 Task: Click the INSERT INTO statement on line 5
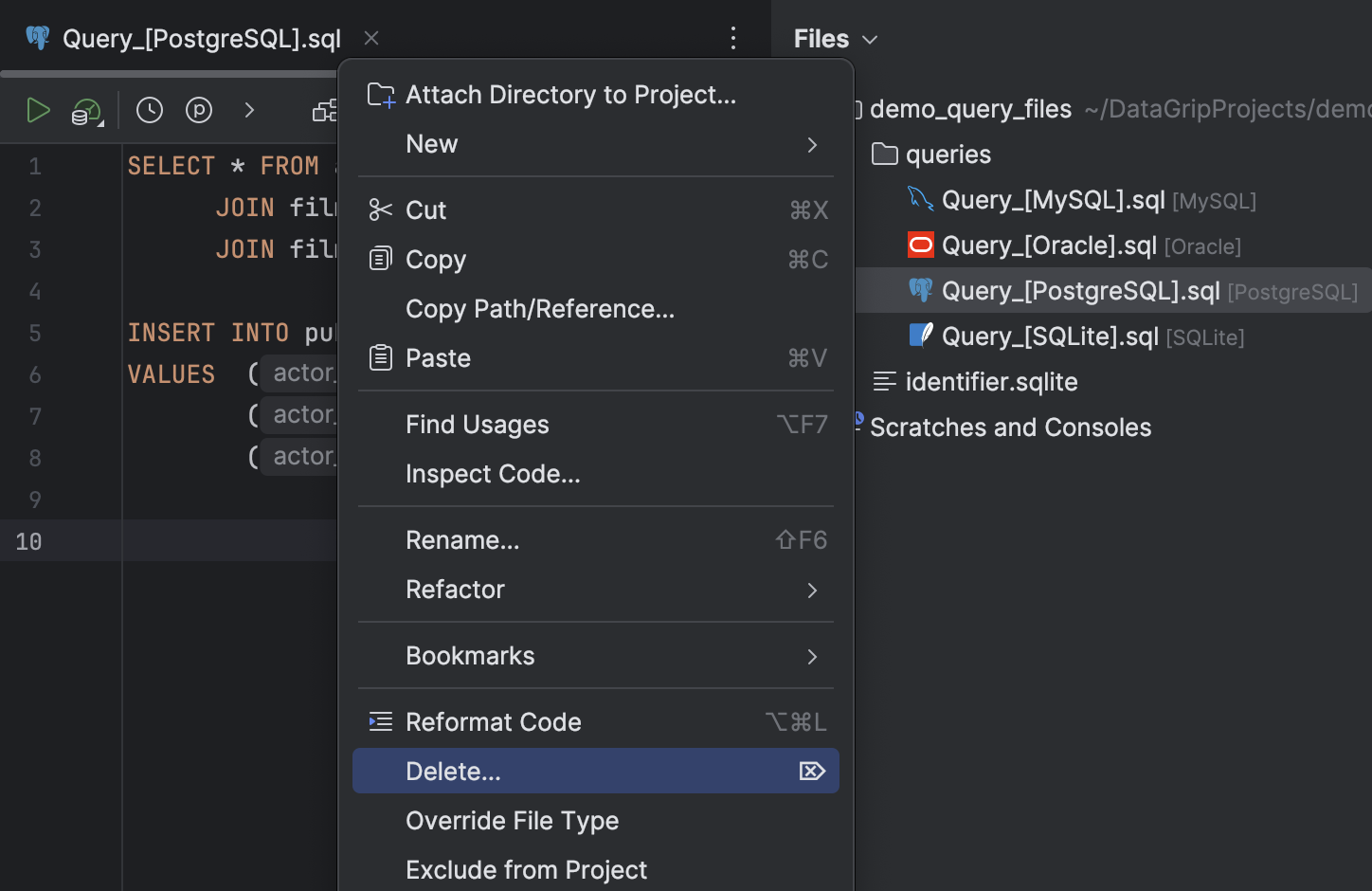(208, 333)
